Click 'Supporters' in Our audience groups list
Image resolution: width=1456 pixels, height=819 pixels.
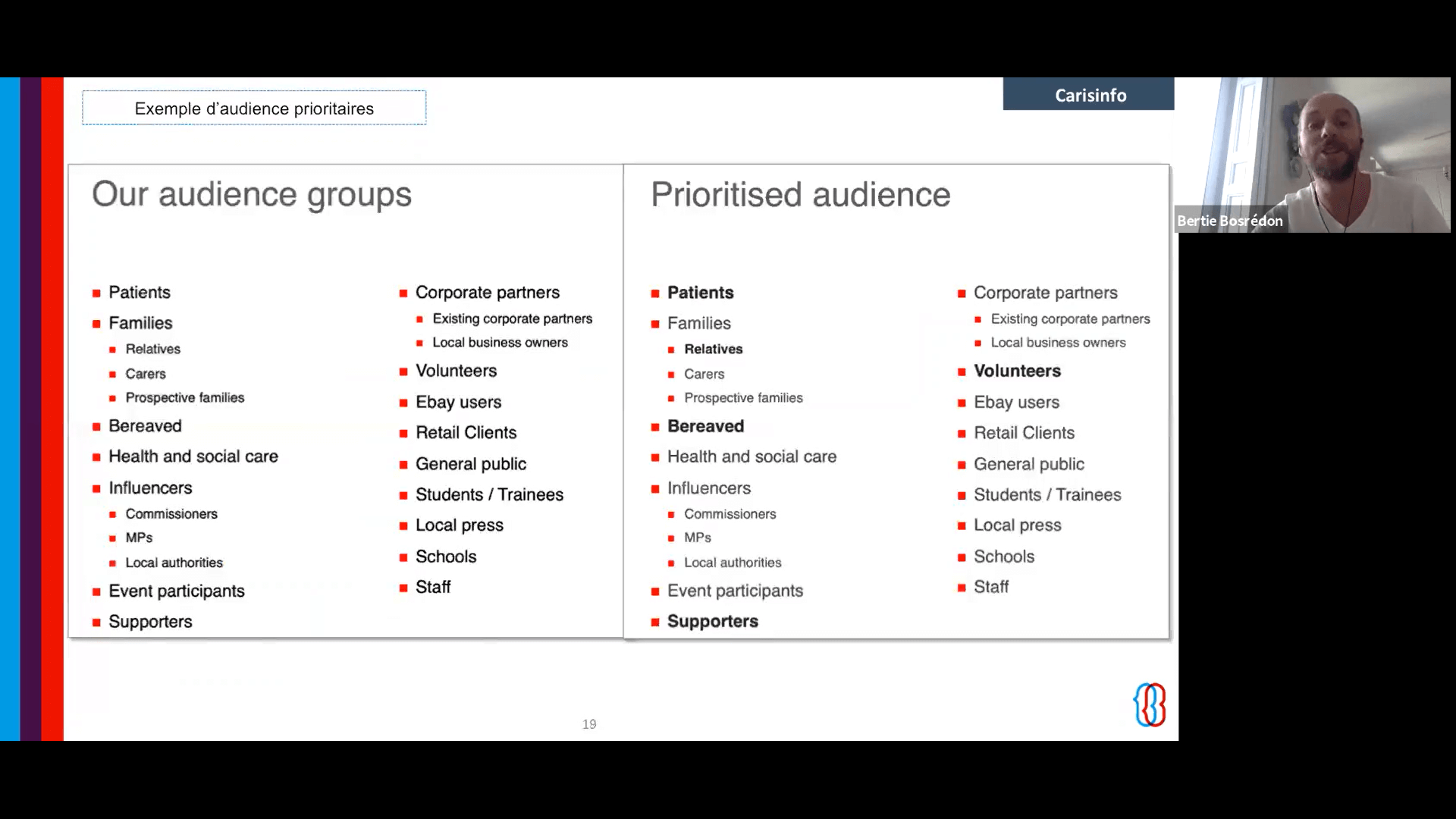pos(150,622)
